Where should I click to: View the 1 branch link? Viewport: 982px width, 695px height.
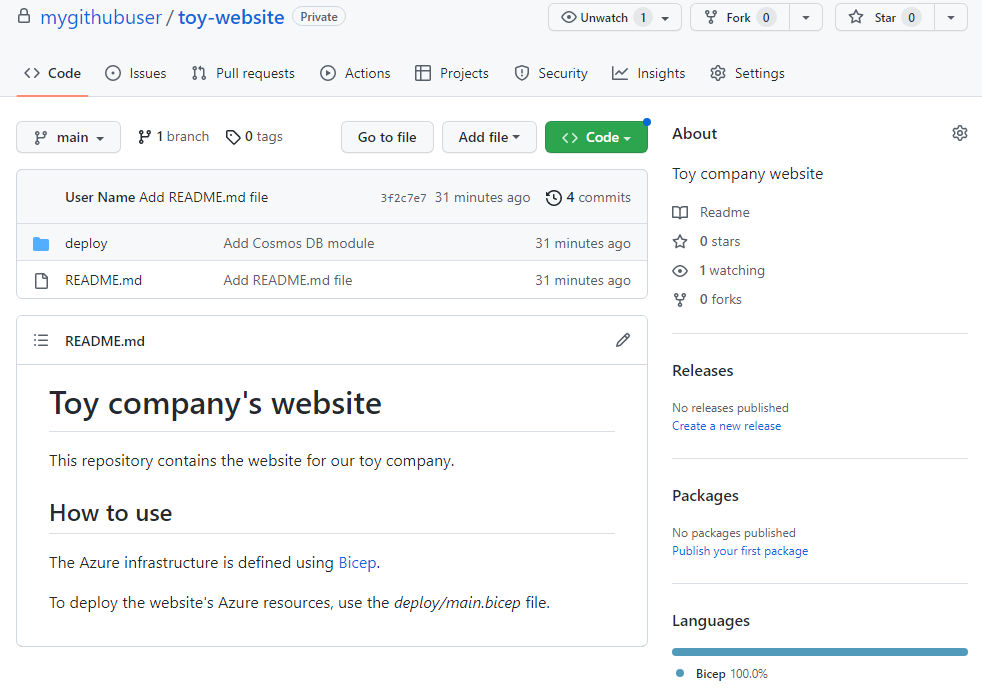[173, 136]
